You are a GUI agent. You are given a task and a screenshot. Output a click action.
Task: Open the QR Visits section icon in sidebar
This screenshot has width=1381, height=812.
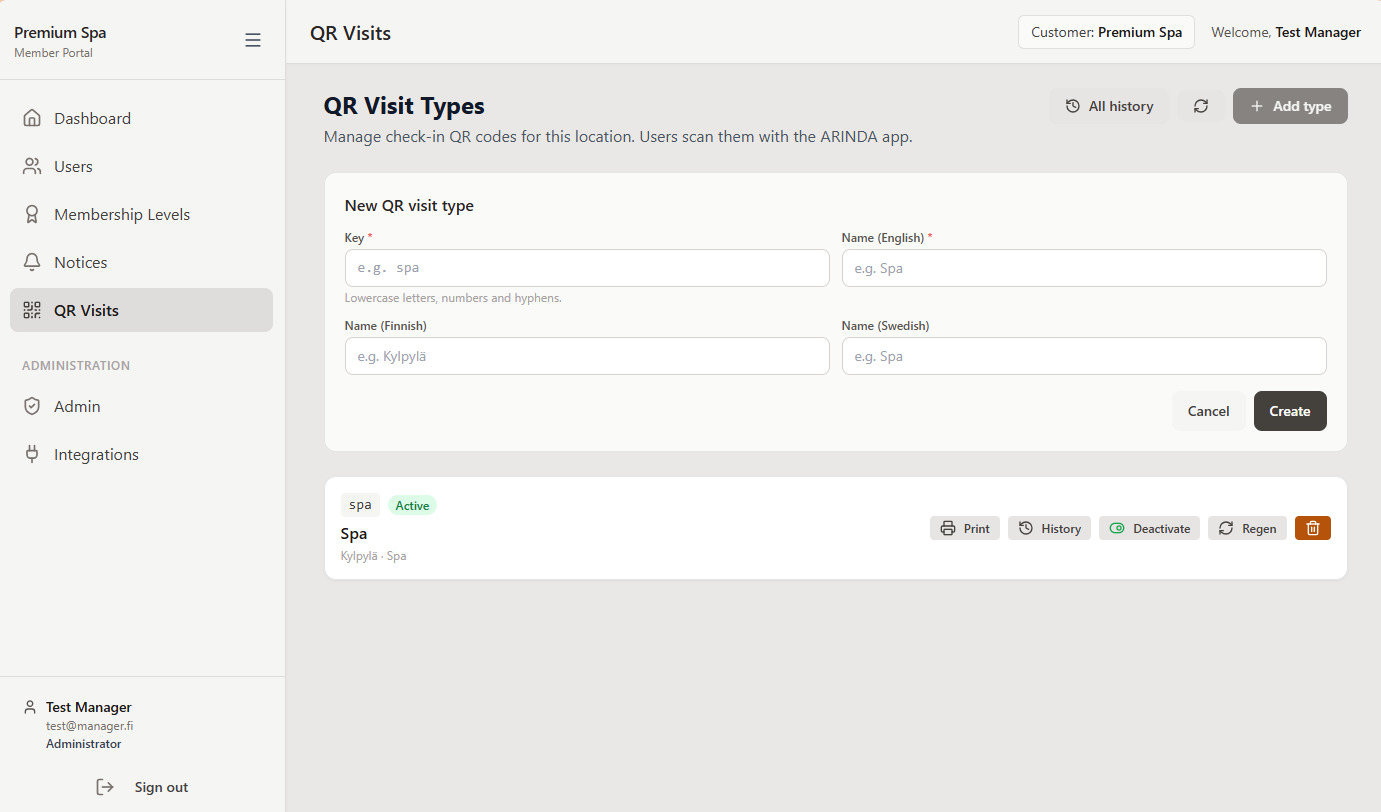[33, 310]
